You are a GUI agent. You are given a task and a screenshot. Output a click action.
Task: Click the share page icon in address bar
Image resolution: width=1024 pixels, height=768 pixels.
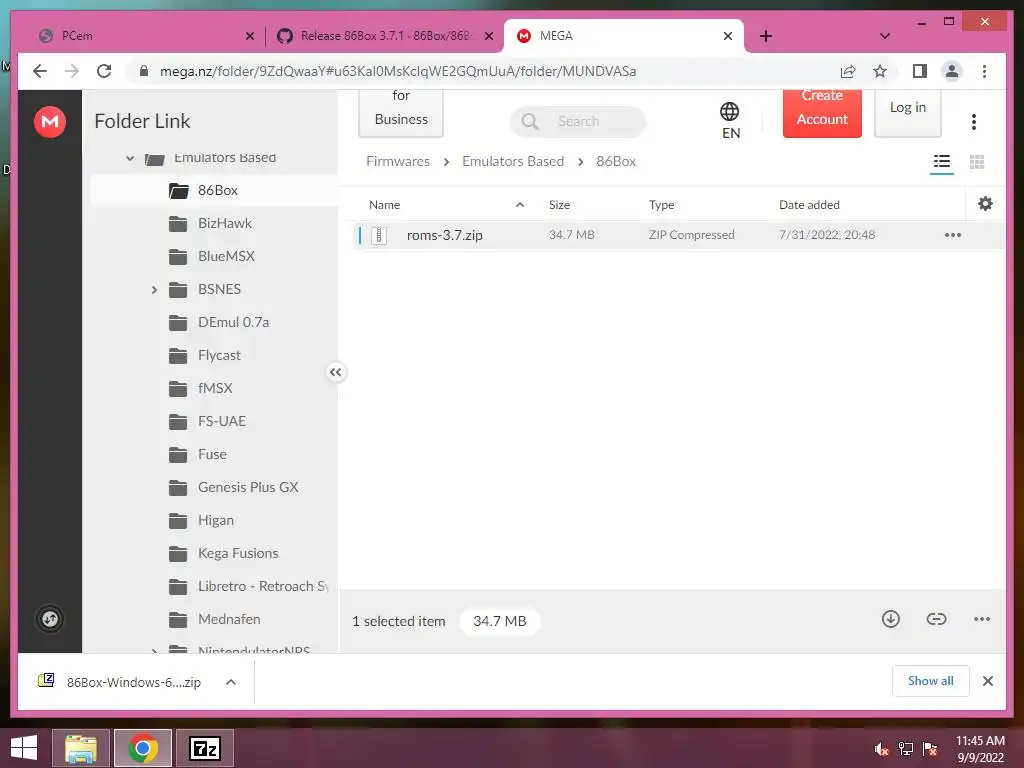(x=848, y=71)
